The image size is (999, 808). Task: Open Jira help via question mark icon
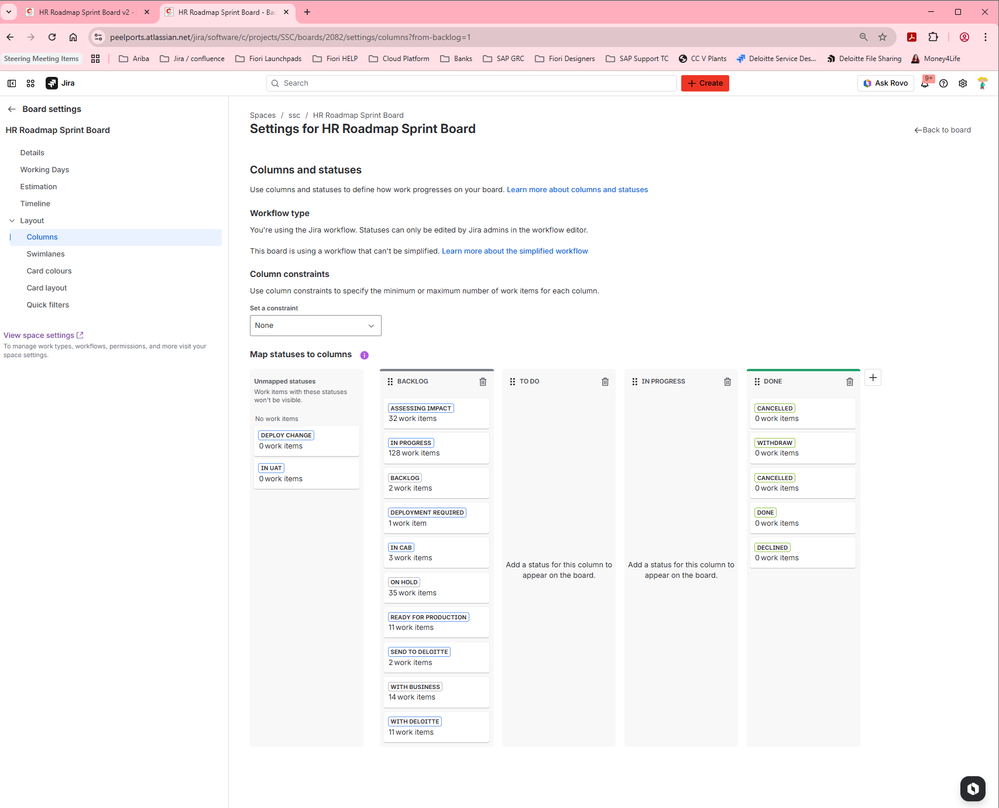coord(943,83)
